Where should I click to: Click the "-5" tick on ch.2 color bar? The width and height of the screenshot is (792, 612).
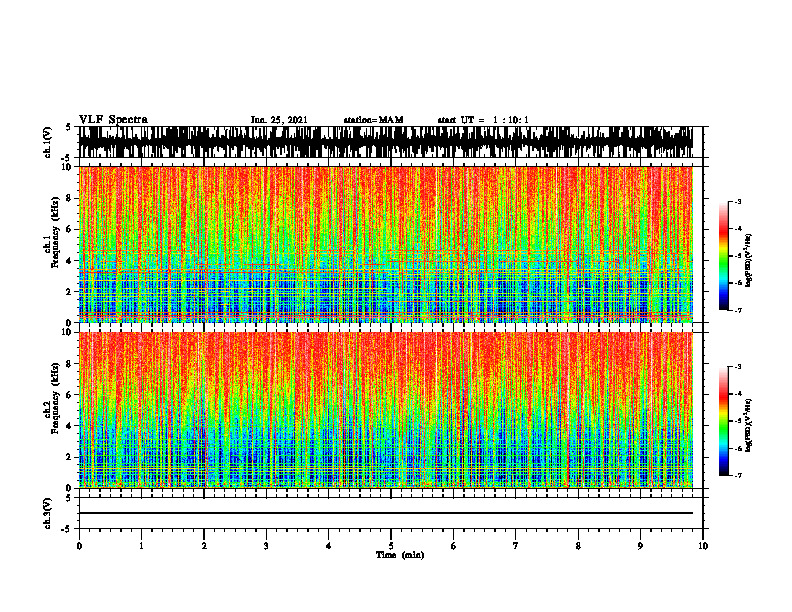[x=738, y=421]
